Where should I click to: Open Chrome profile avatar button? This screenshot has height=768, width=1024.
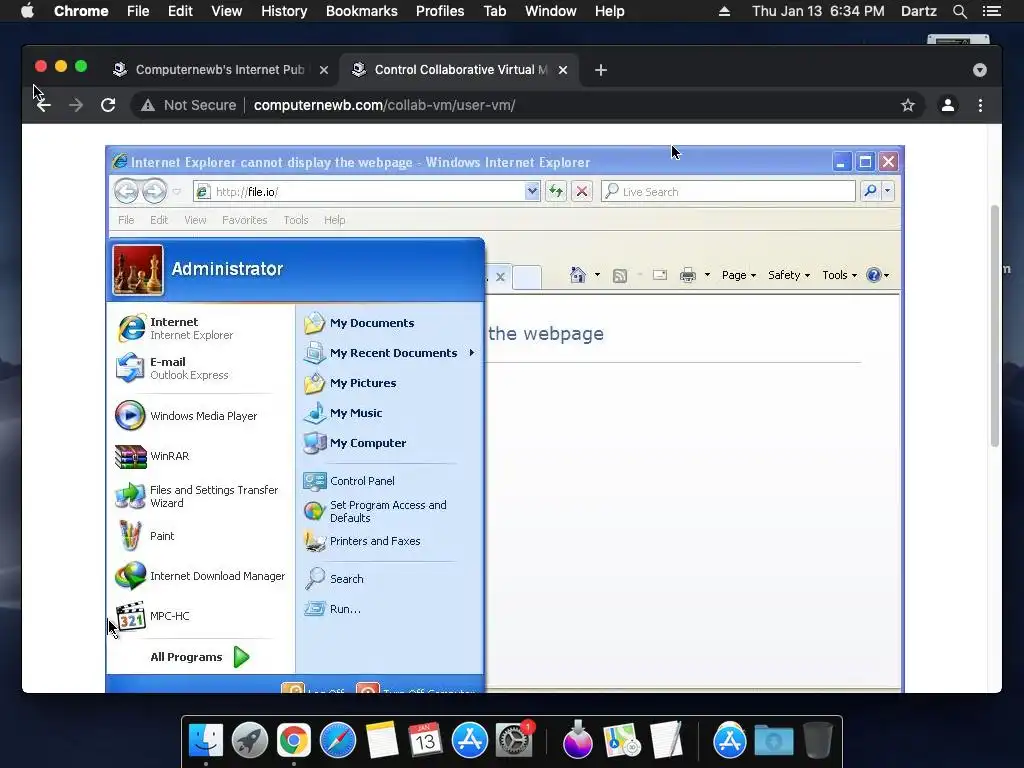tap(948, 105)
